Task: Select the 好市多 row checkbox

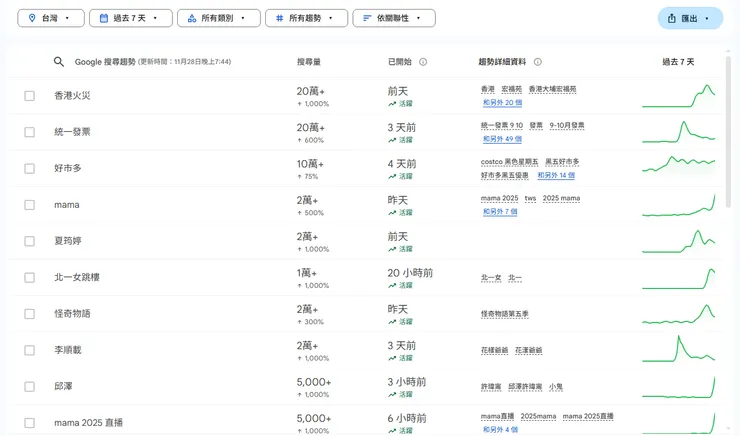Action: point(29,168)
